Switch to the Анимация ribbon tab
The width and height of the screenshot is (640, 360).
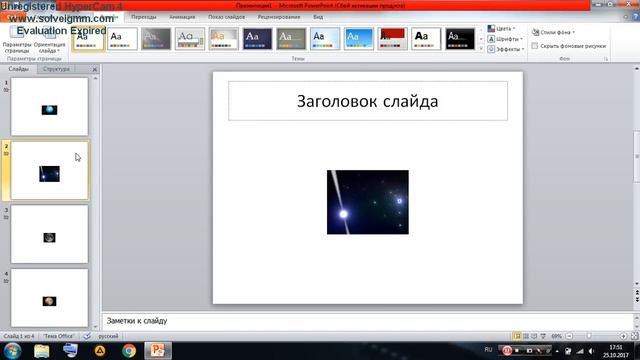[x=182, y=17]
